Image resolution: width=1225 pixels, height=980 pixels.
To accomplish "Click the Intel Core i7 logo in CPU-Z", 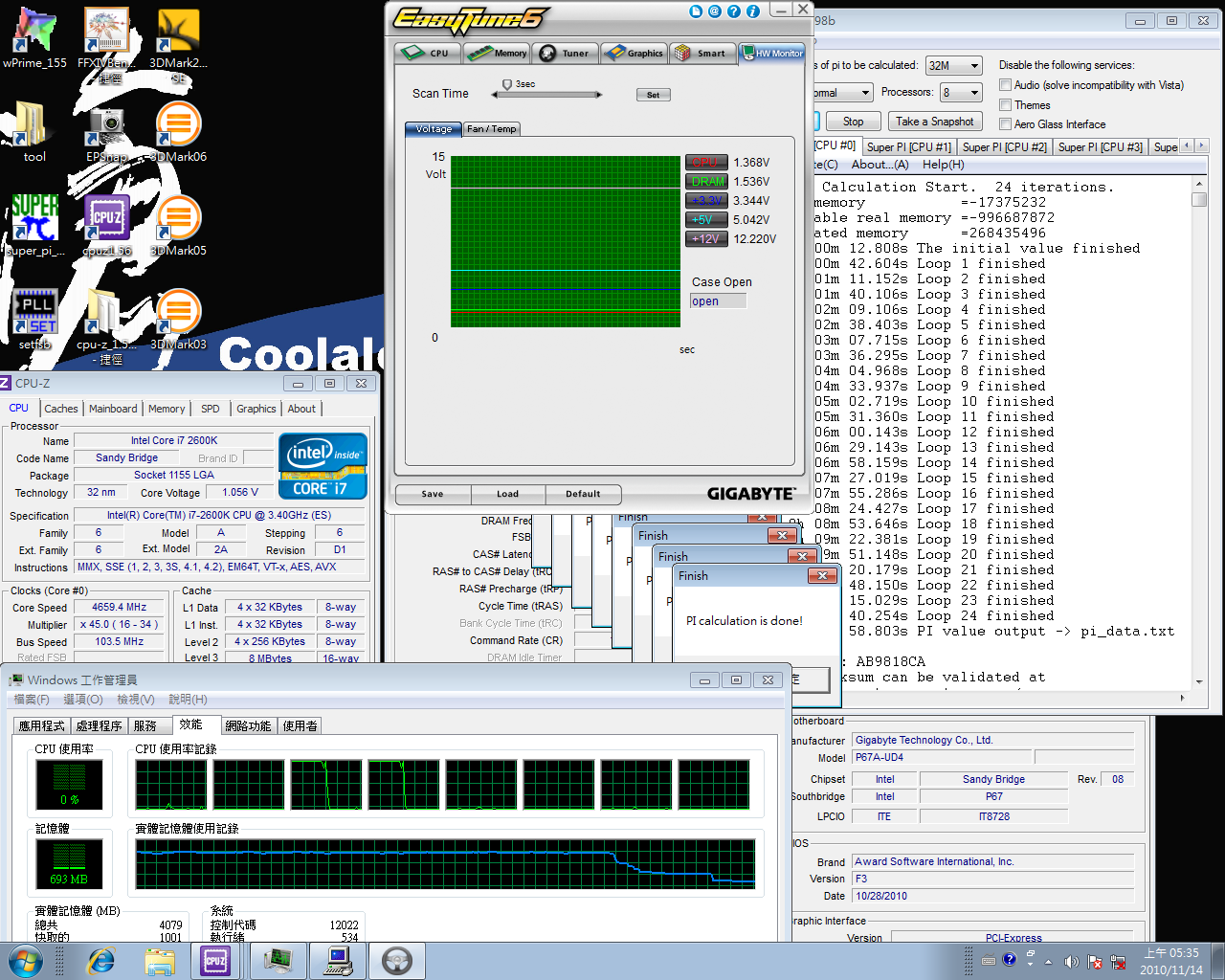I will pyautogui.click(x=323, y=465).
